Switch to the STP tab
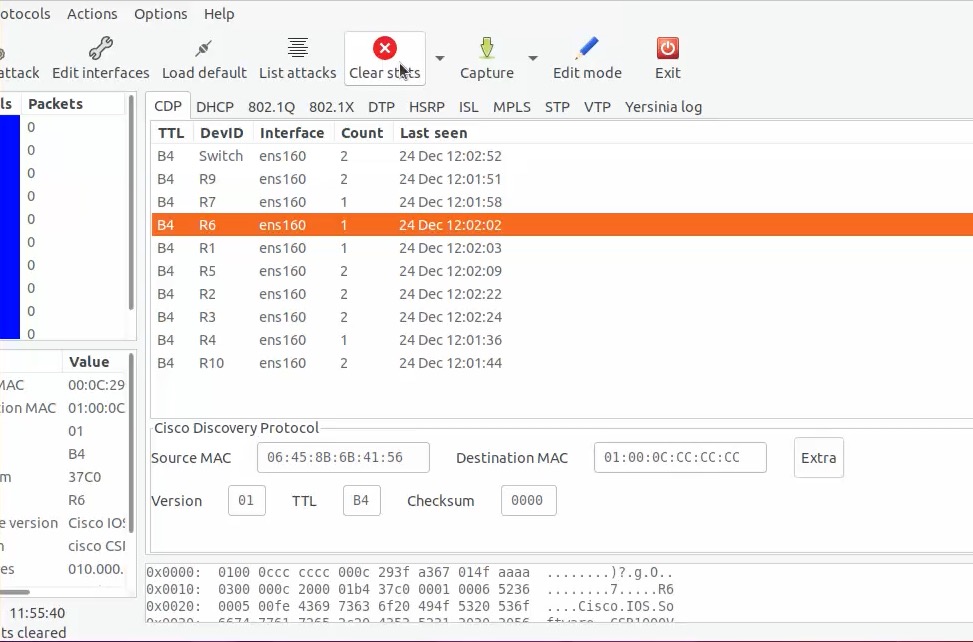973x642 pixels. point(557,107)
